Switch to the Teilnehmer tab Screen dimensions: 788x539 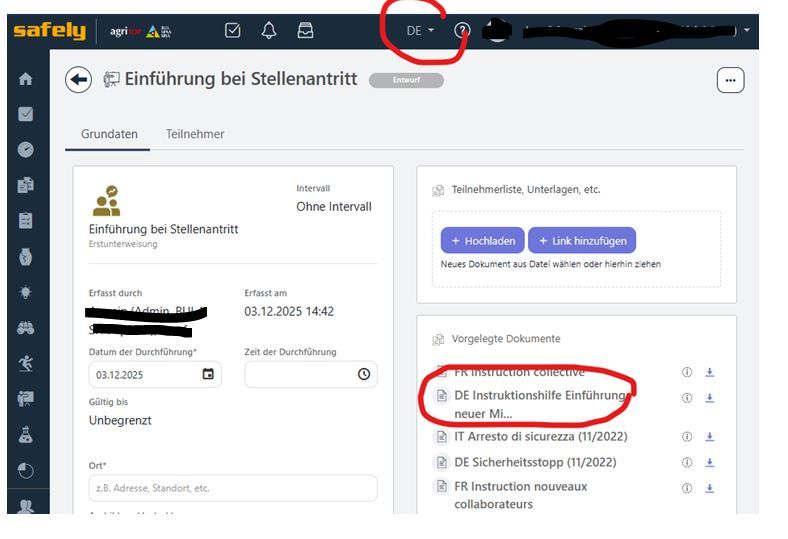click(x=195, y=134)
